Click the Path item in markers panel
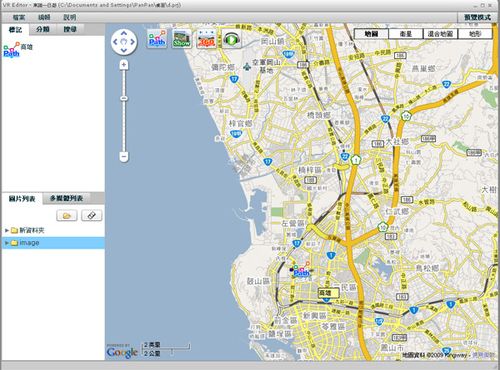This screenshot has width=500, height=370. (12, 50)
